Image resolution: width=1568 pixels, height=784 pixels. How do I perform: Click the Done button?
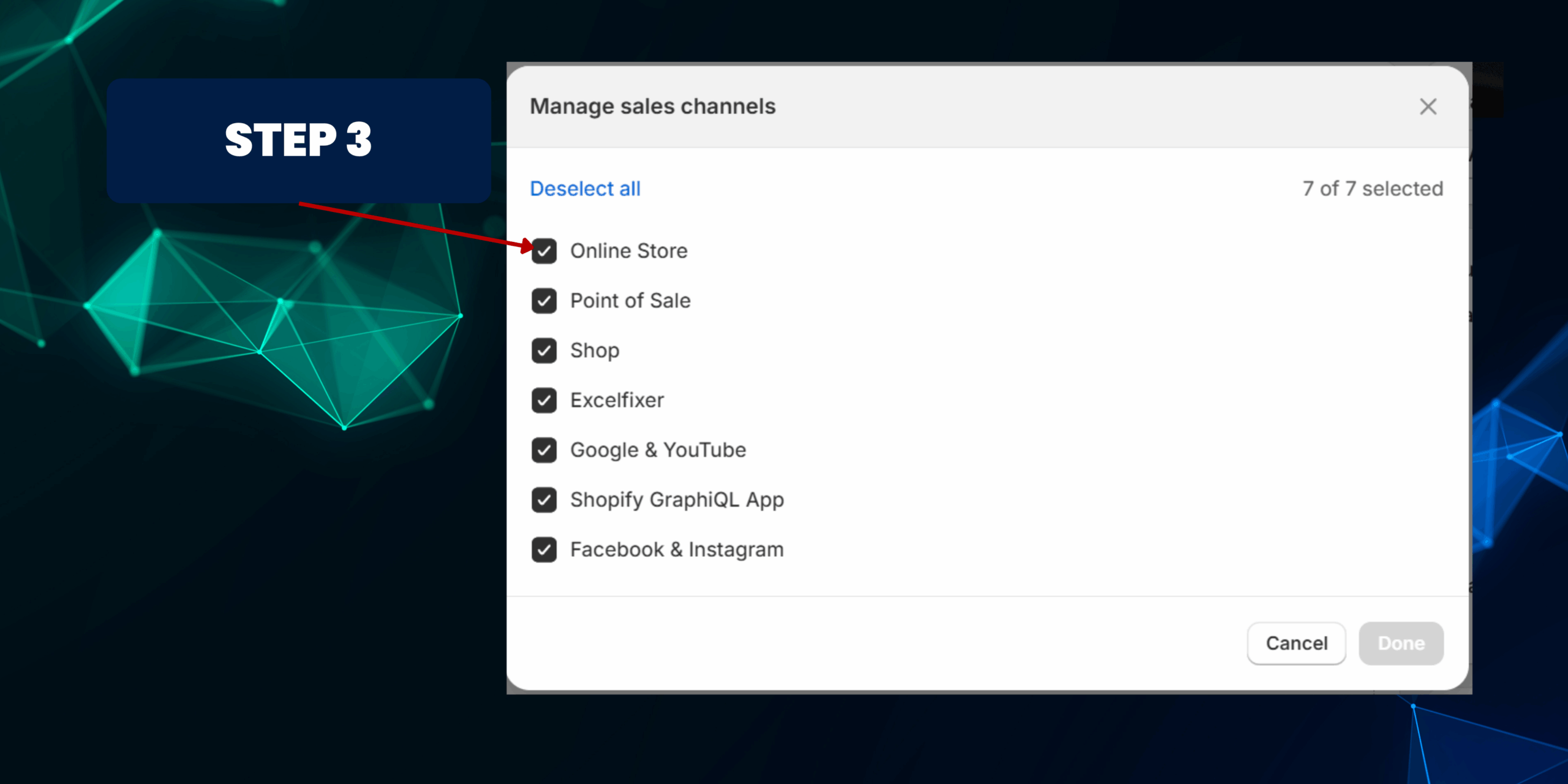pyautogui.click(x=1401, y=643)
